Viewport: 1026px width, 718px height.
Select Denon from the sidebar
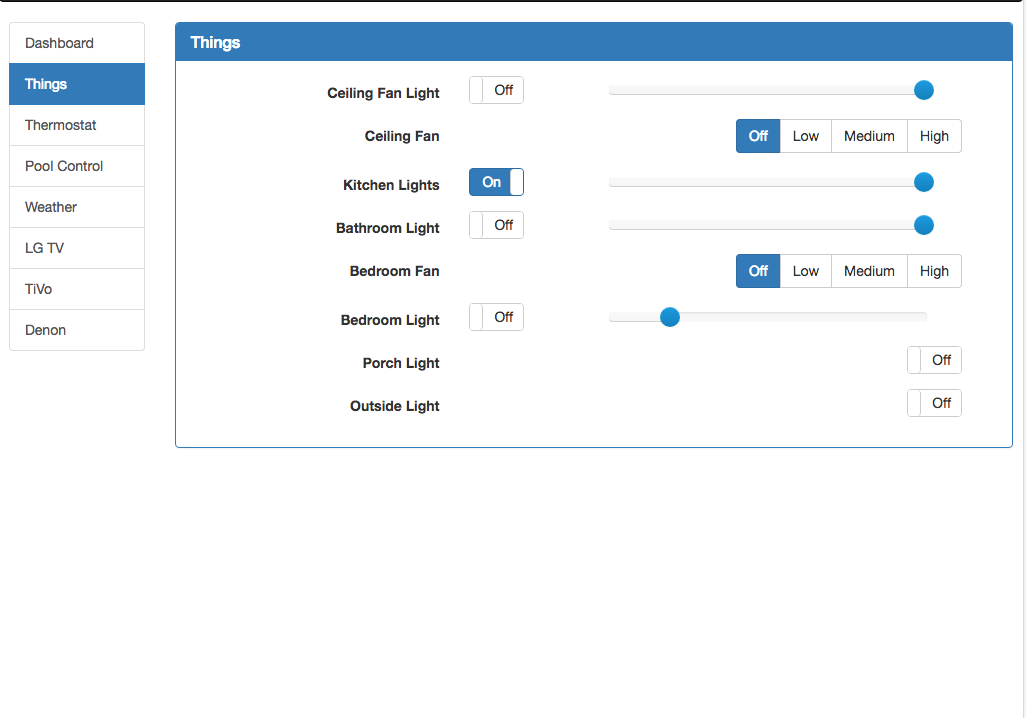click(45, 330)
